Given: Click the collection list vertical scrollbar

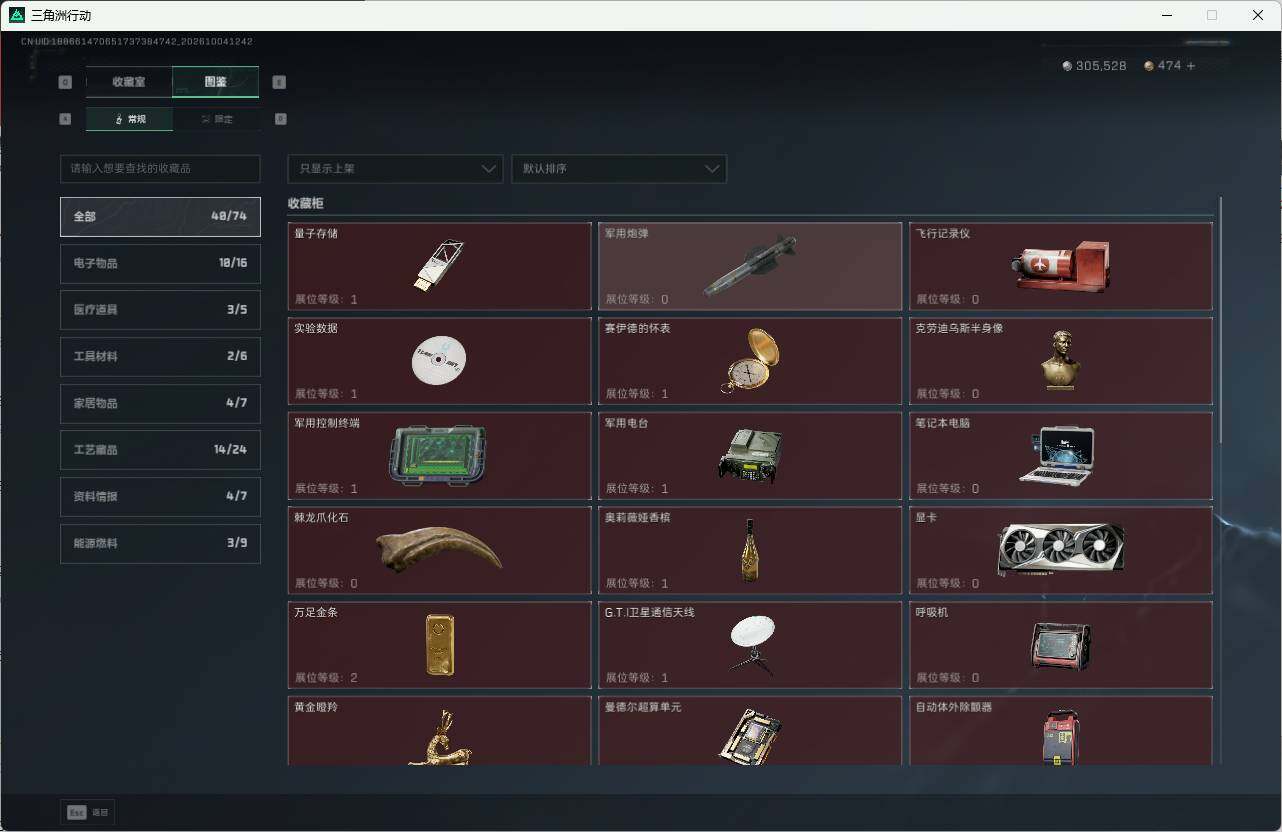Looking at the screenshot, I should [1221, 320].
